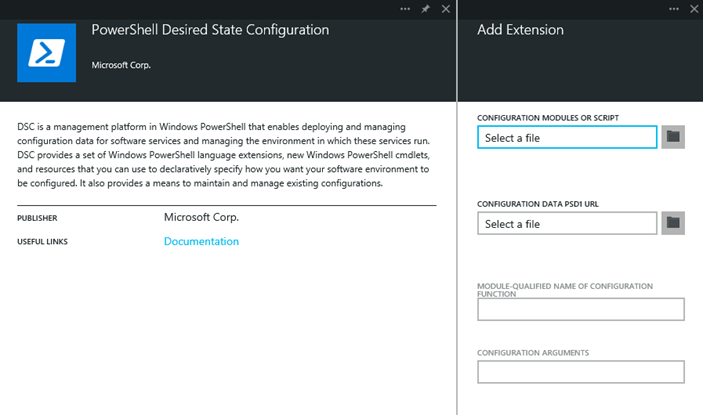Focus the Configuration Data PSD1 URL file field
Viewport: 703px width, 415px height.
(567, 223)
